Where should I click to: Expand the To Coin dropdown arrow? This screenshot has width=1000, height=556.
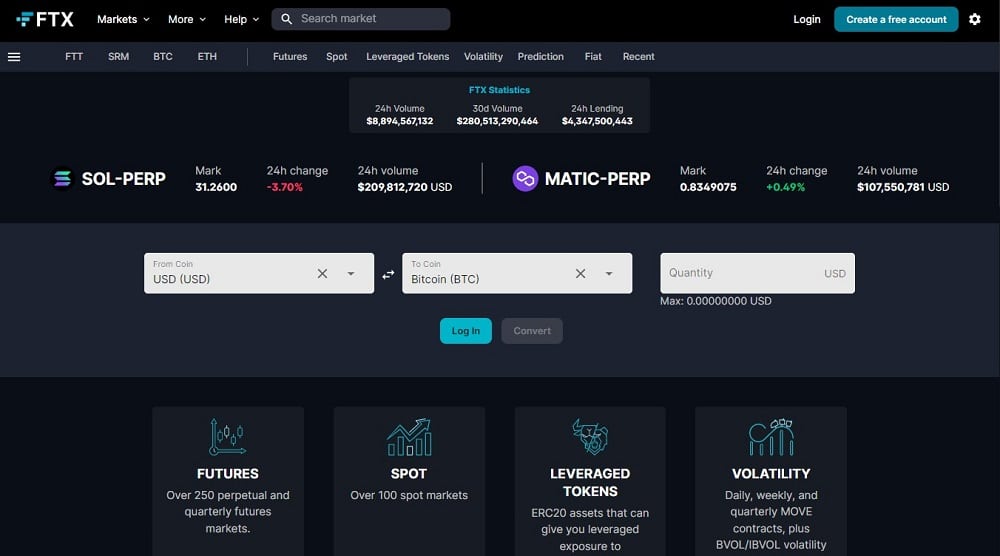tap(609, 274)
